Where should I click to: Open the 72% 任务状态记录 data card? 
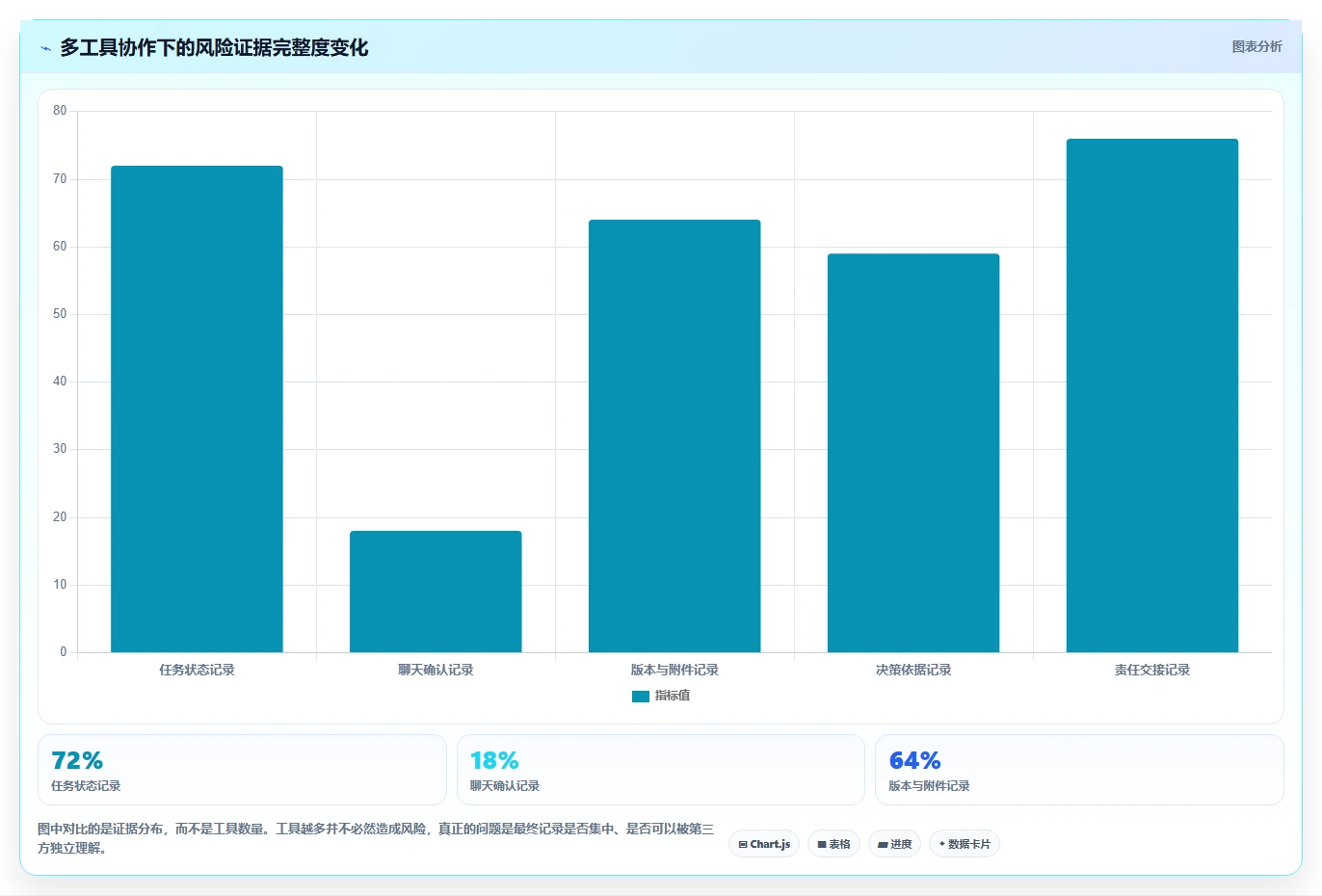click(242, 770)
